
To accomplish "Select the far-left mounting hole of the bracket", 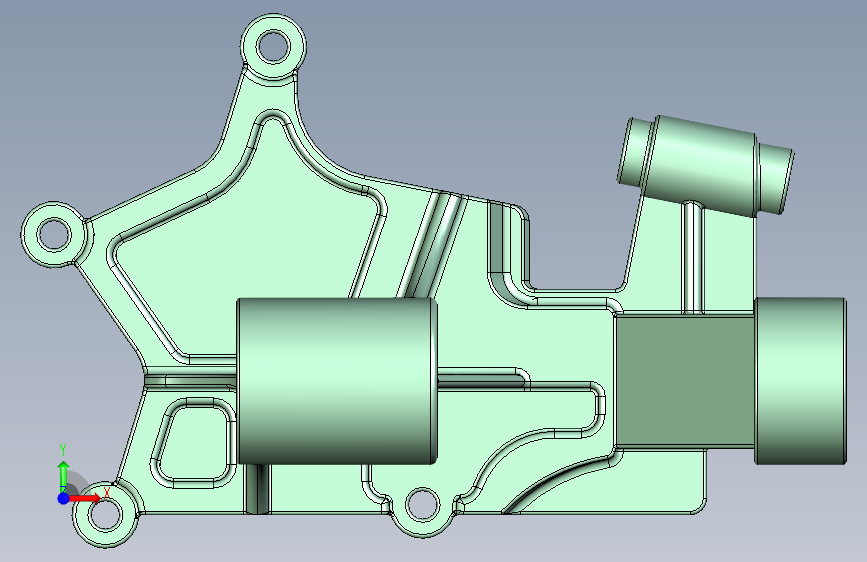I will pos(54,233).
